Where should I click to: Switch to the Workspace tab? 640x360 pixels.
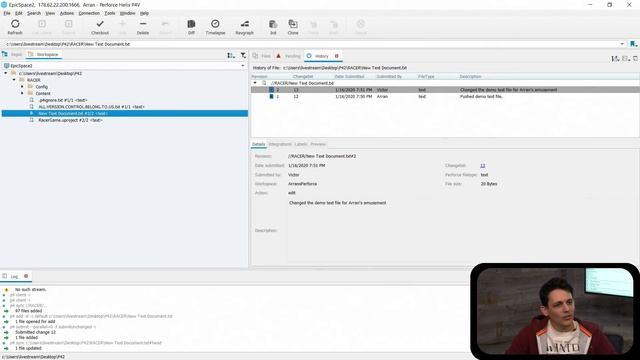[44, 54]
